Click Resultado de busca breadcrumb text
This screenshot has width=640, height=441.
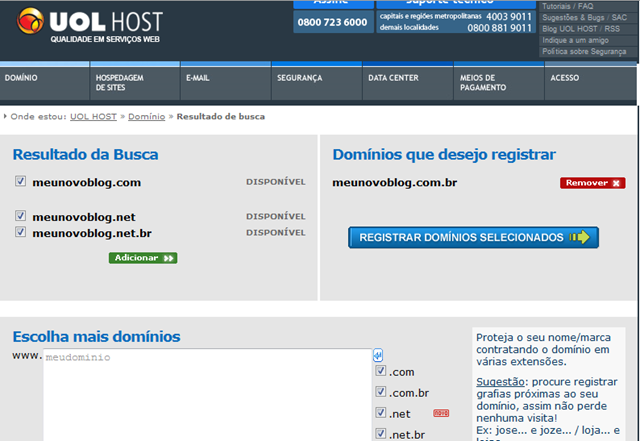(221, 117)
